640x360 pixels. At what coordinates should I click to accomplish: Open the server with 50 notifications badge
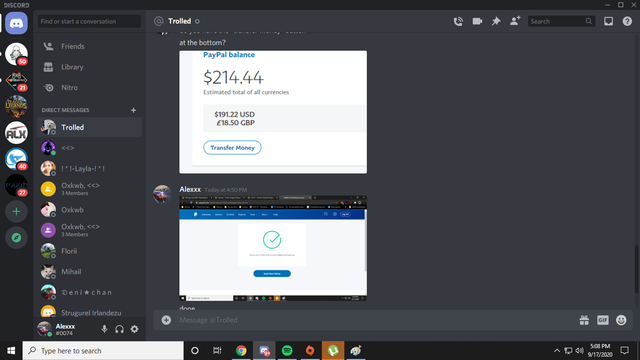[16, 54]
